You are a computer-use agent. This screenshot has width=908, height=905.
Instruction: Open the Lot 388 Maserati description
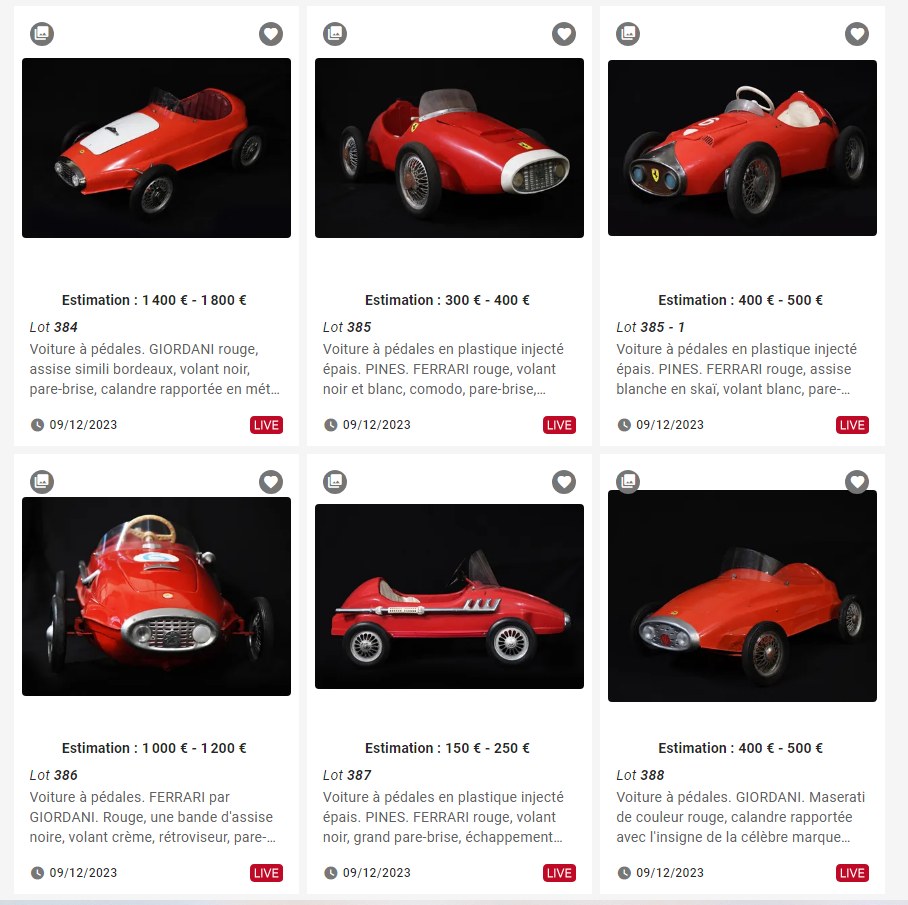pos(740,817)
